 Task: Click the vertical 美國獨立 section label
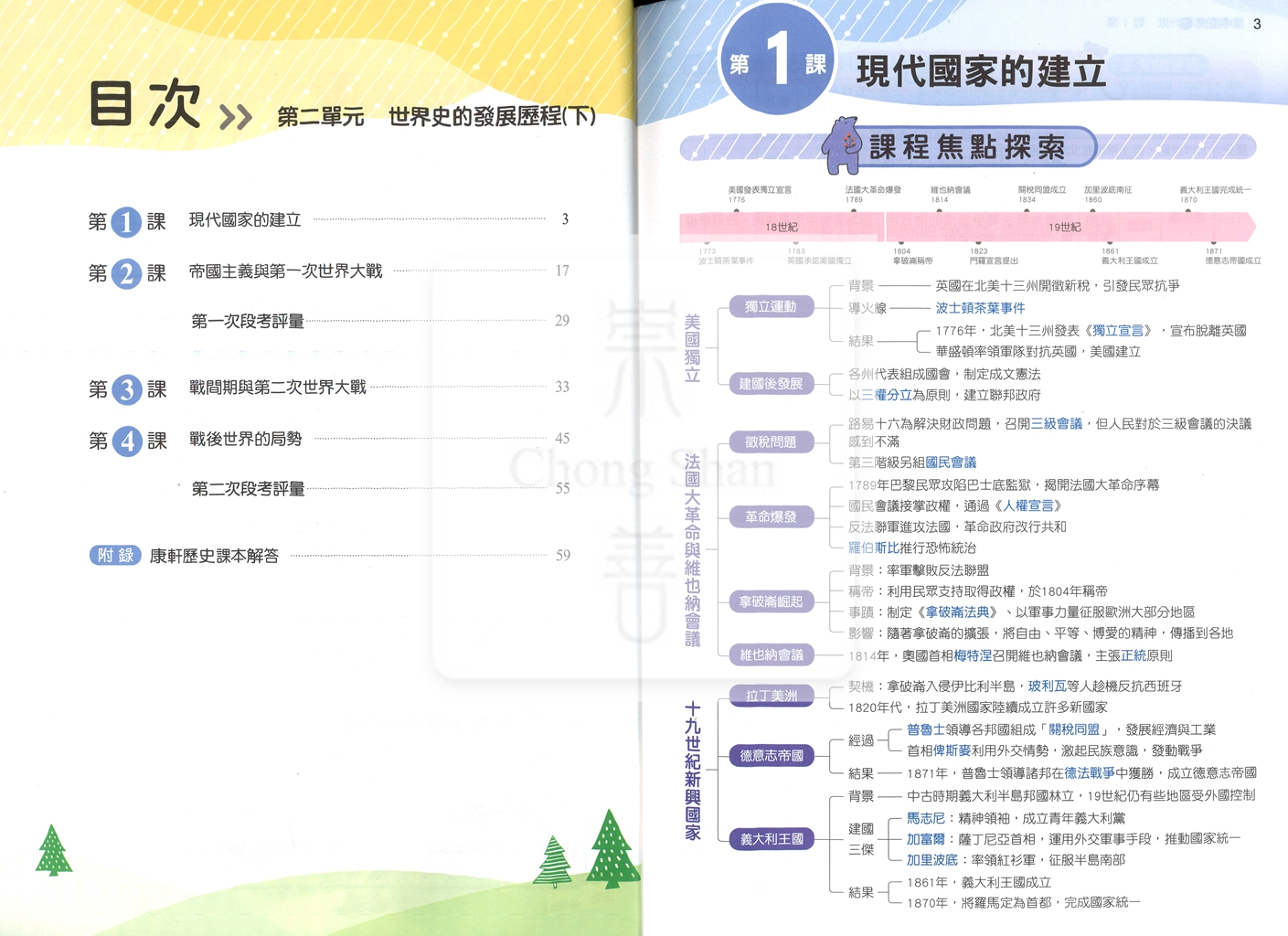(692, 348)
